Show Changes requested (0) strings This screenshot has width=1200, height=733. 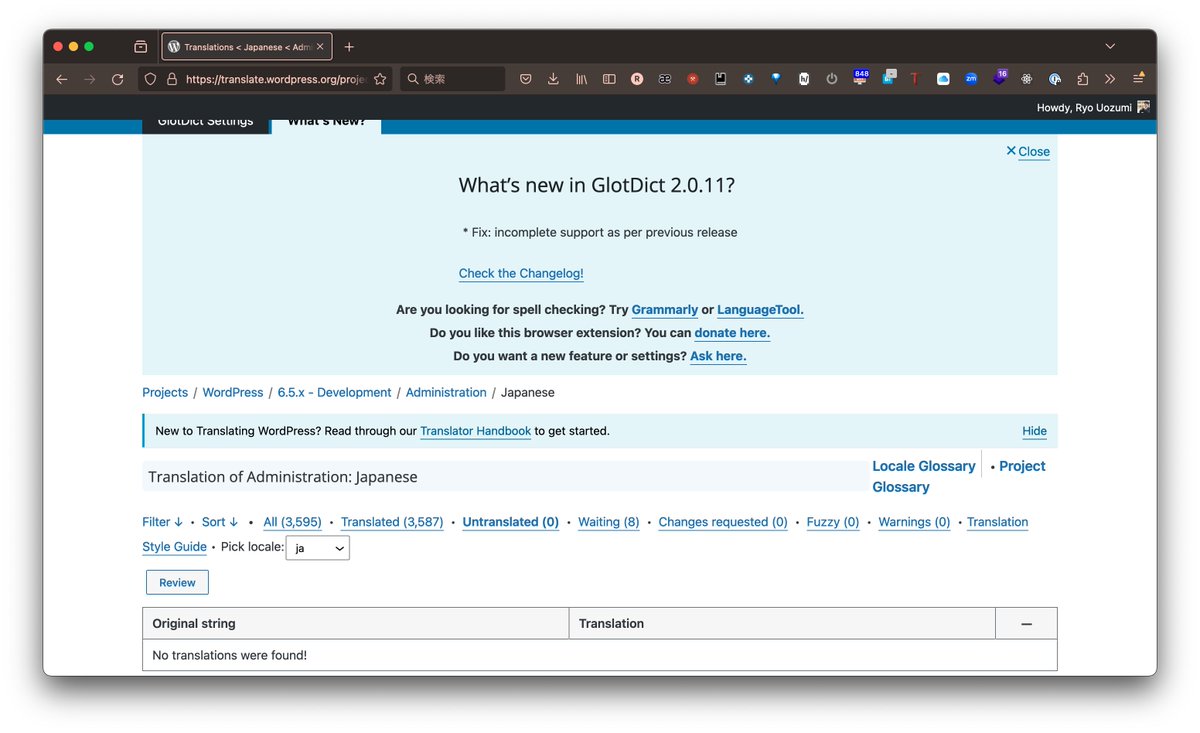pyautogui.click(x=723, y=522)
